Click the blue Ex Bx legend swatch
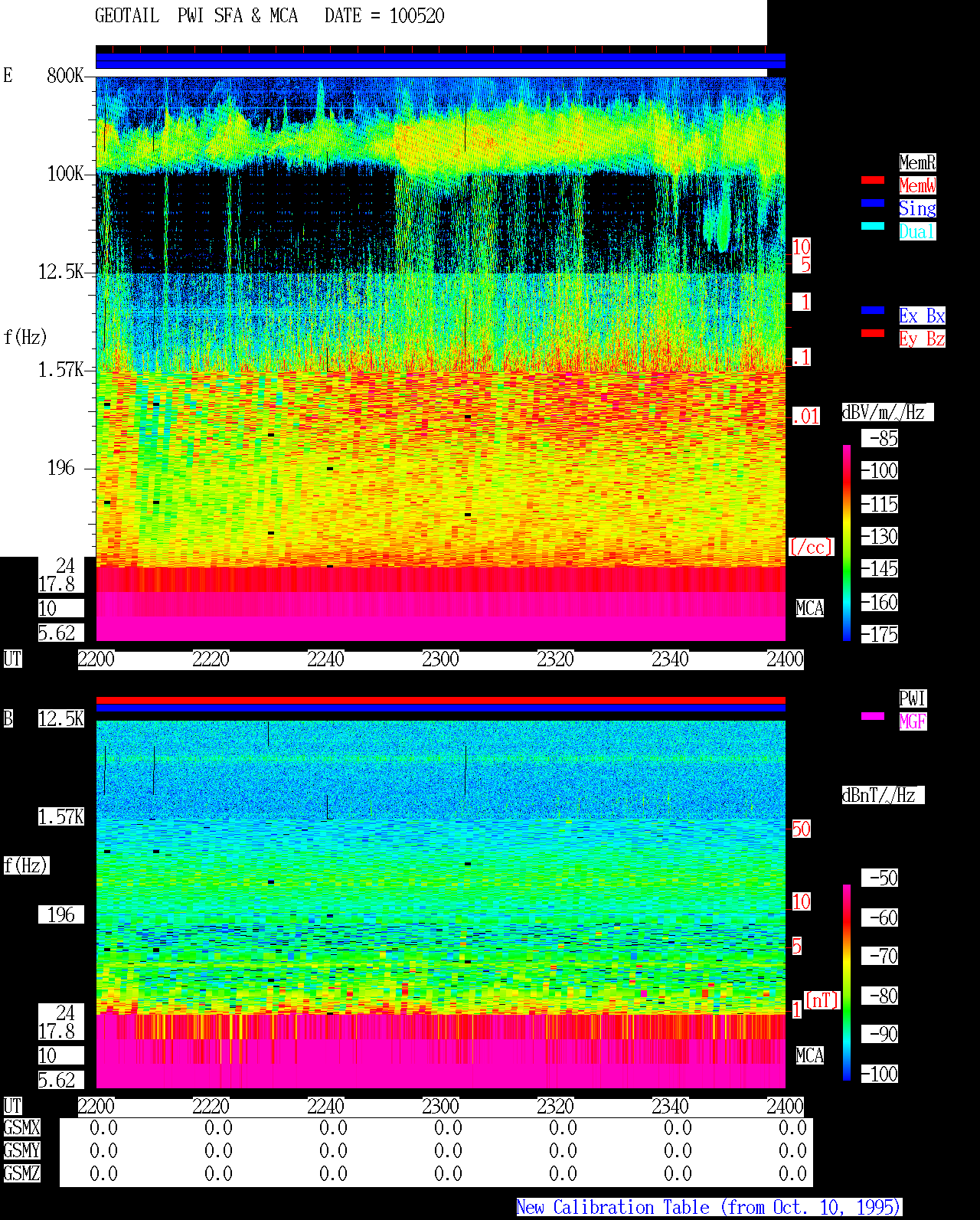Screen dimensions: 980x1220 (873, 310)
